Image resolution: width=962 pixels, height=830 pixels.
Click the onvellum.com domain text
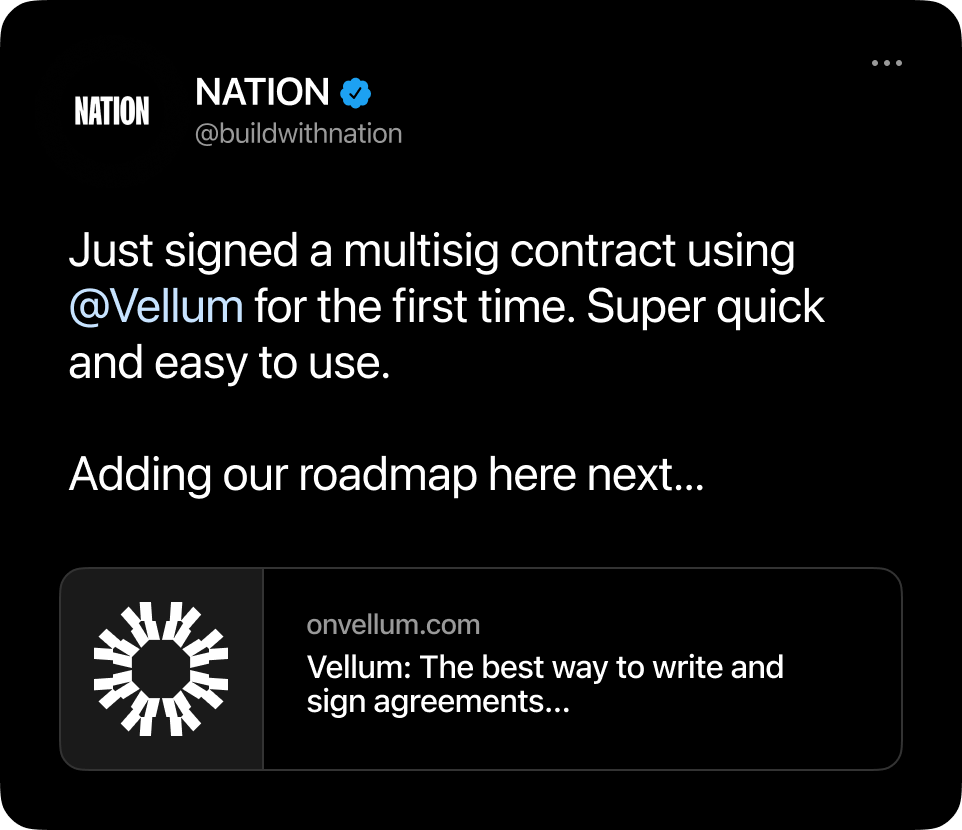point(393,625)
